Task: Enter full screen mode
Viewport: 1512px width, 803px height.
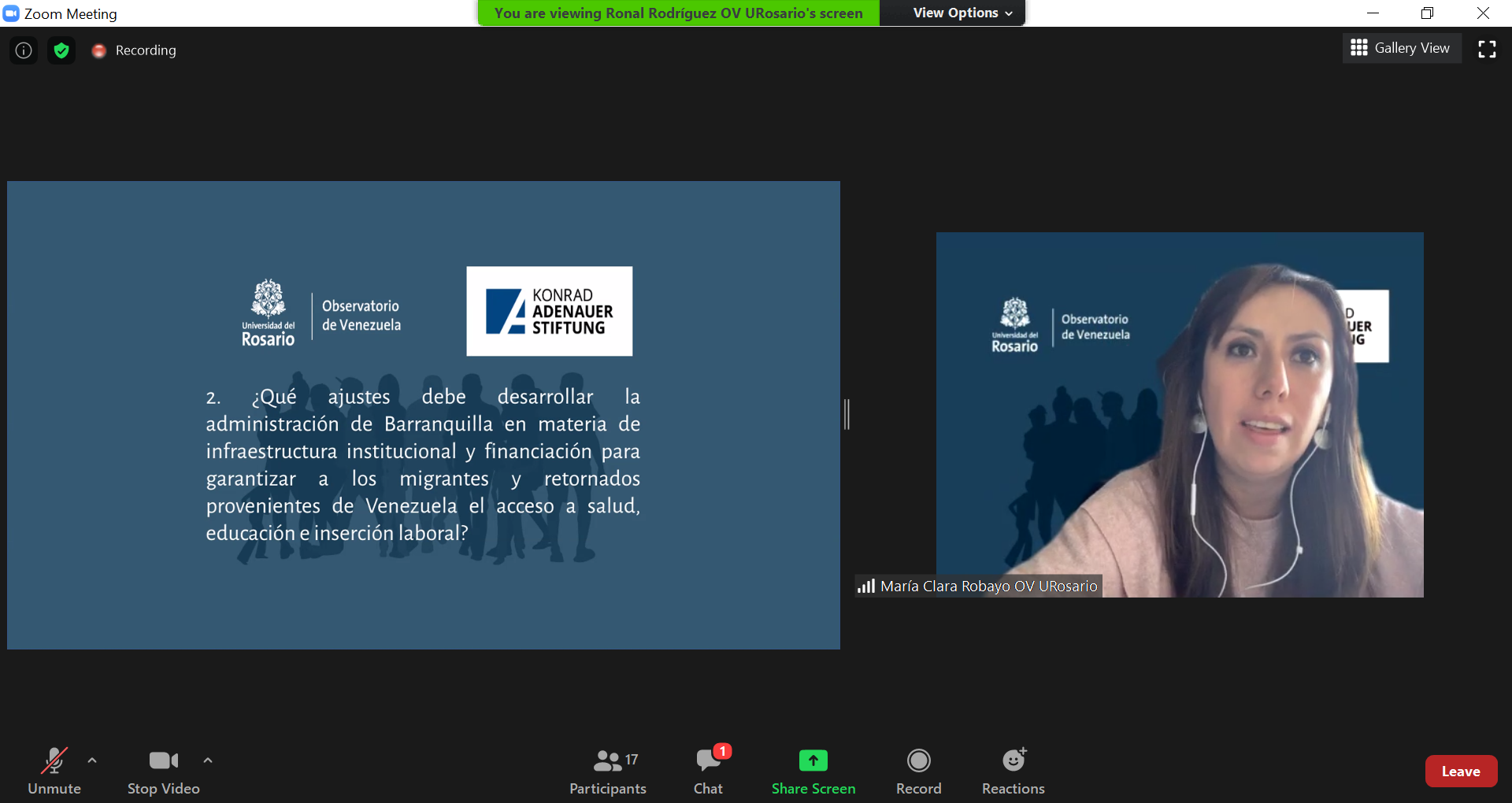Action: 1486,49
